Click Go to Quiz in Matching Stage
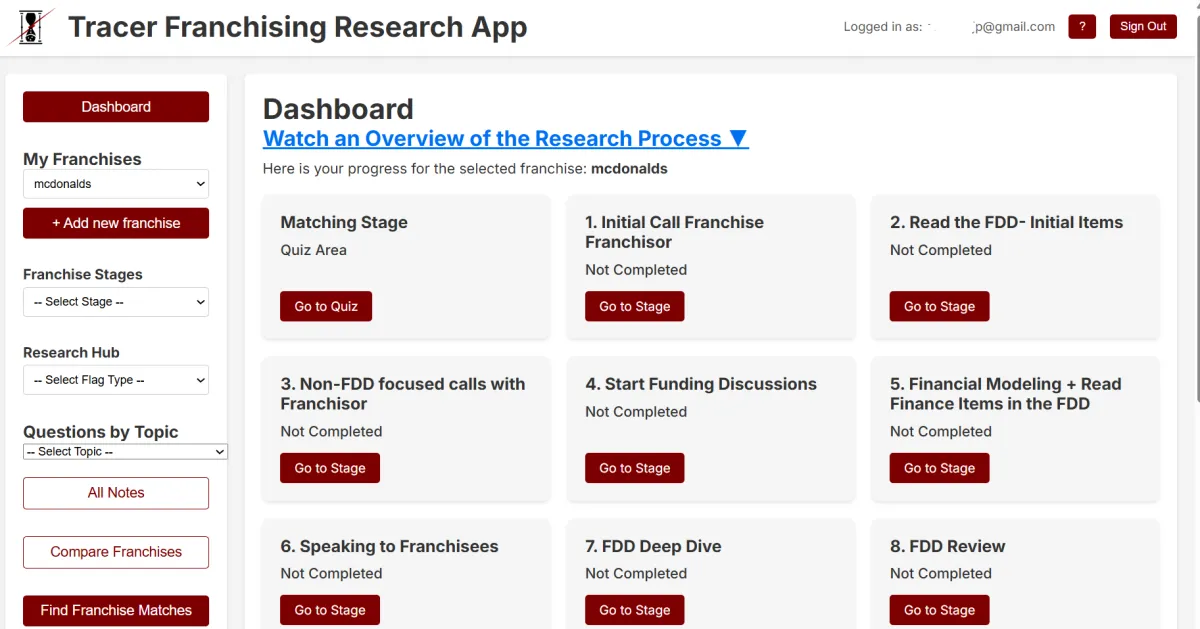Screen dimensions: 1200x629 [326, 307]
